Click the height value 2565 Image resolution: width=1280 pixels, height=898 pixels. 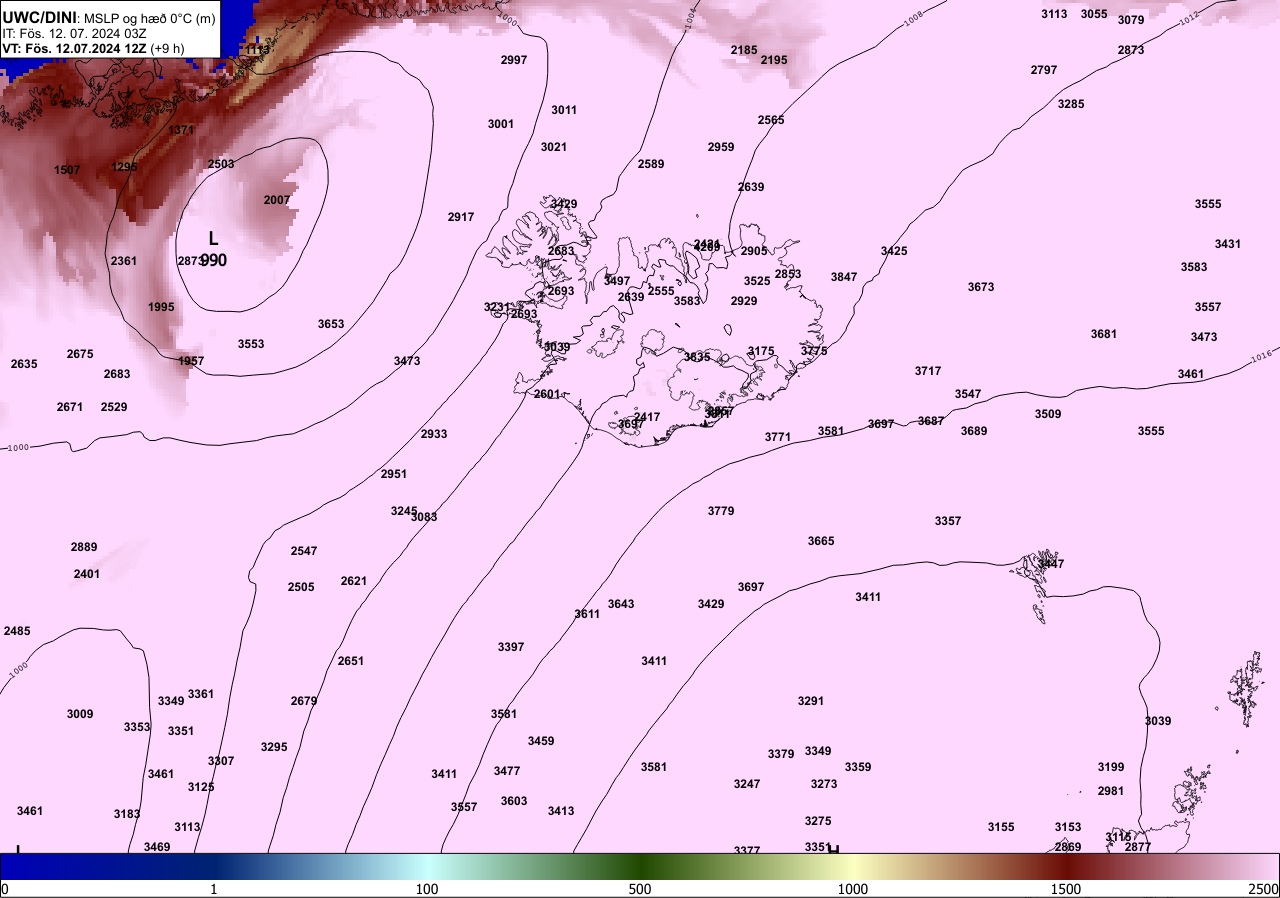tap(771, 120)
